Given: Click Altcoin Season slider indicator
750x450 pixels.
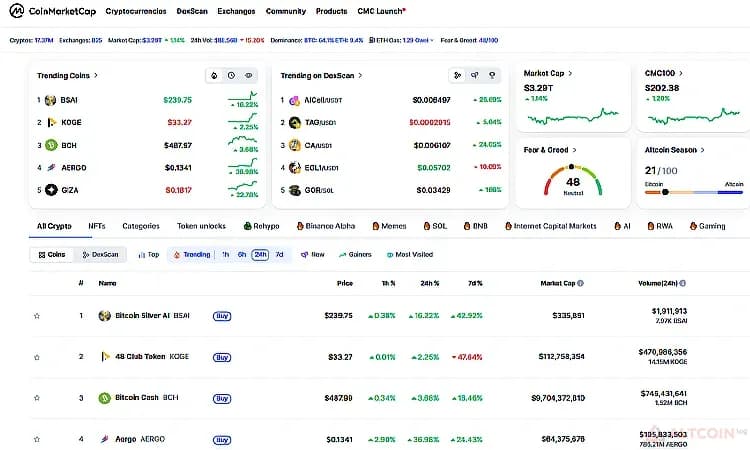Looking at the screenshot, I should click(x=665, y=192).
